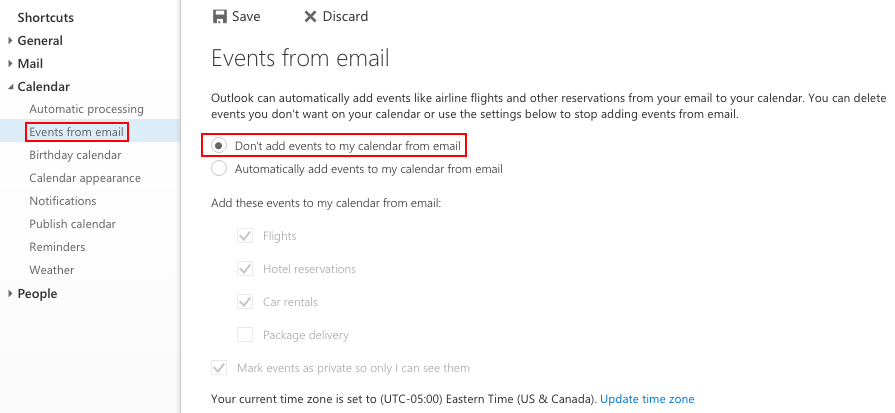895x413 pixels.
Task: Select "Don't add events to my calendar" radio button
Action: coord(219,145)
